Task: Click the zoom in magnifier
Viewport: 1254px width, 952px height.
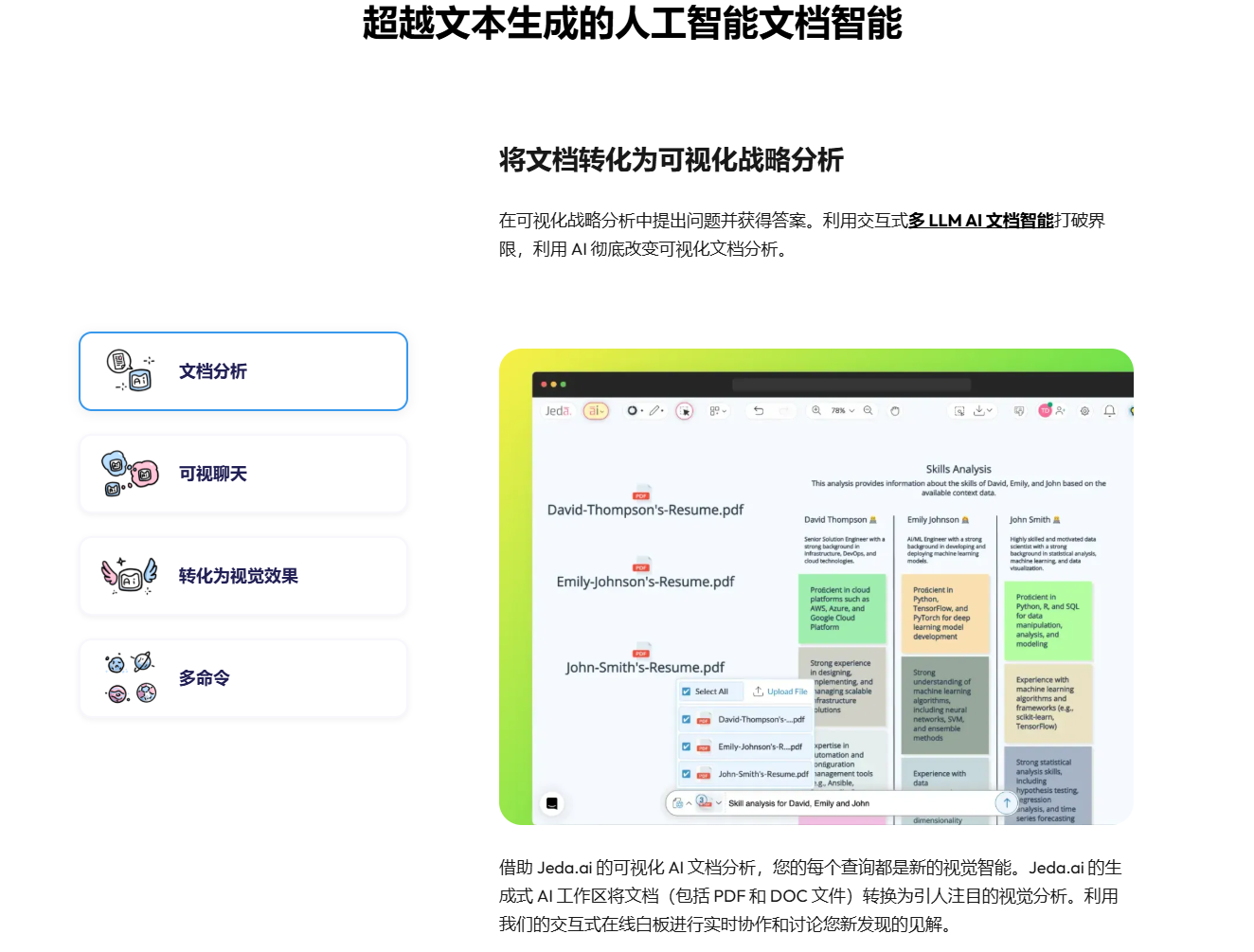Action: tap(816, 411)
